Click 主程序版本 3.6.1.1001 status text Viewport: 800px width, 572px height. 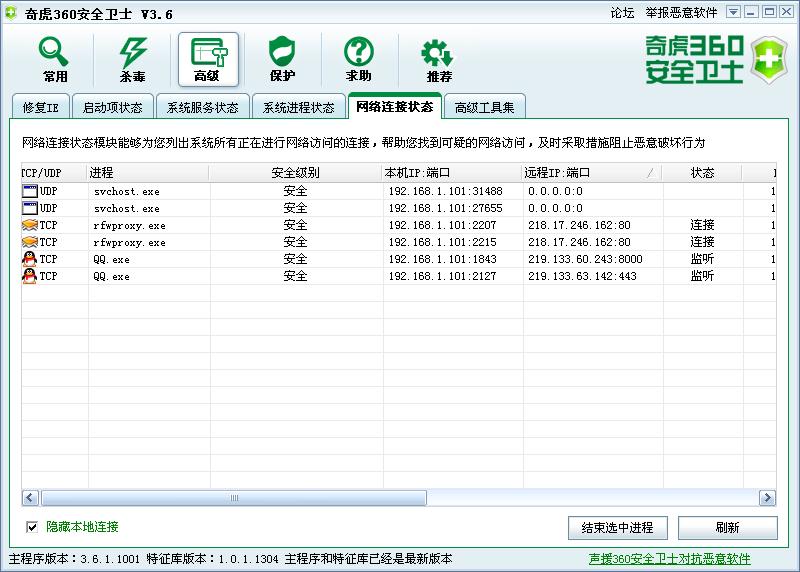pos(74,559)
